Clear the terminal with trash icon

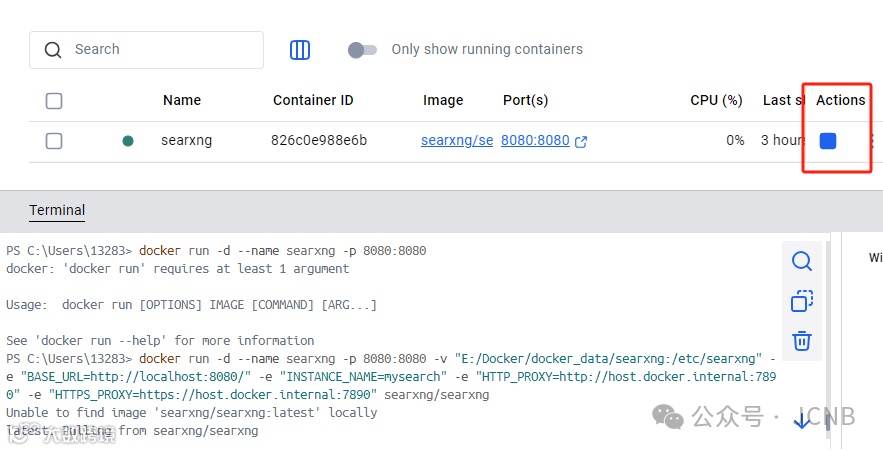coord(801,341)
